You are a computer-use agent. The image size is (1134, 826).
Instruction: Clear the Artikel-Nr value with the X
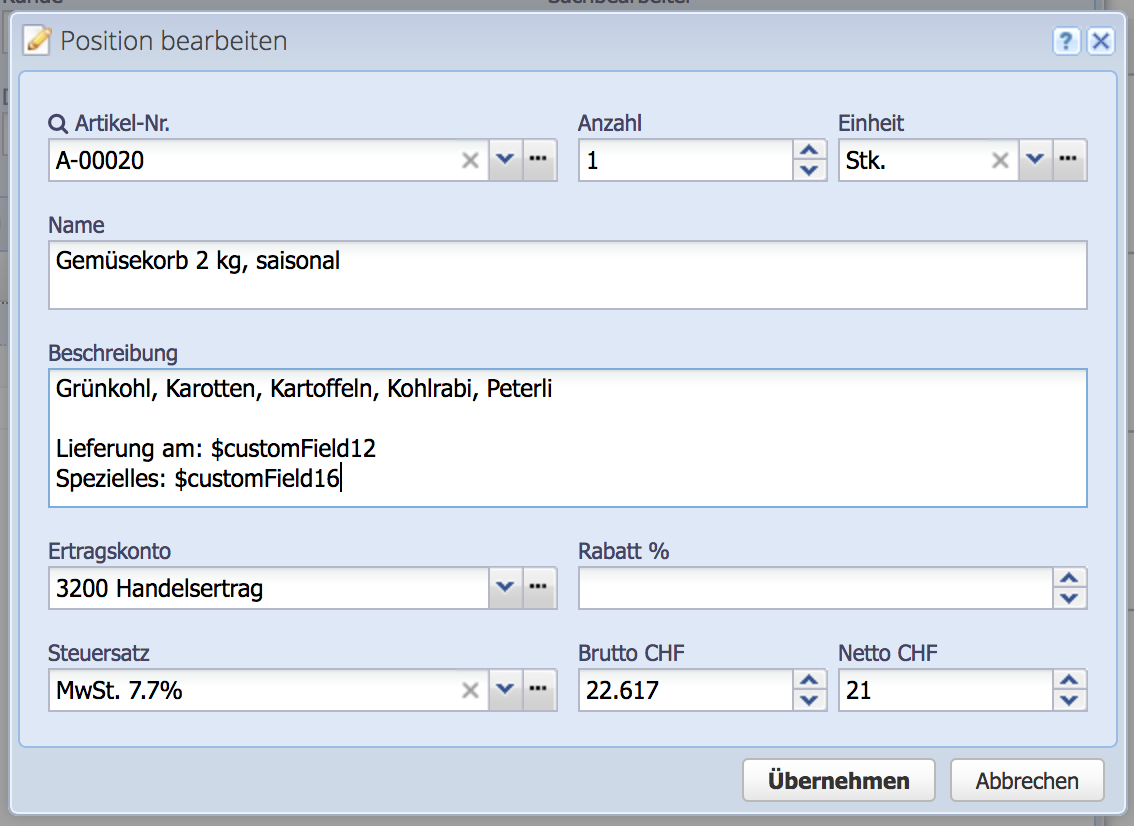click(470, 159)
